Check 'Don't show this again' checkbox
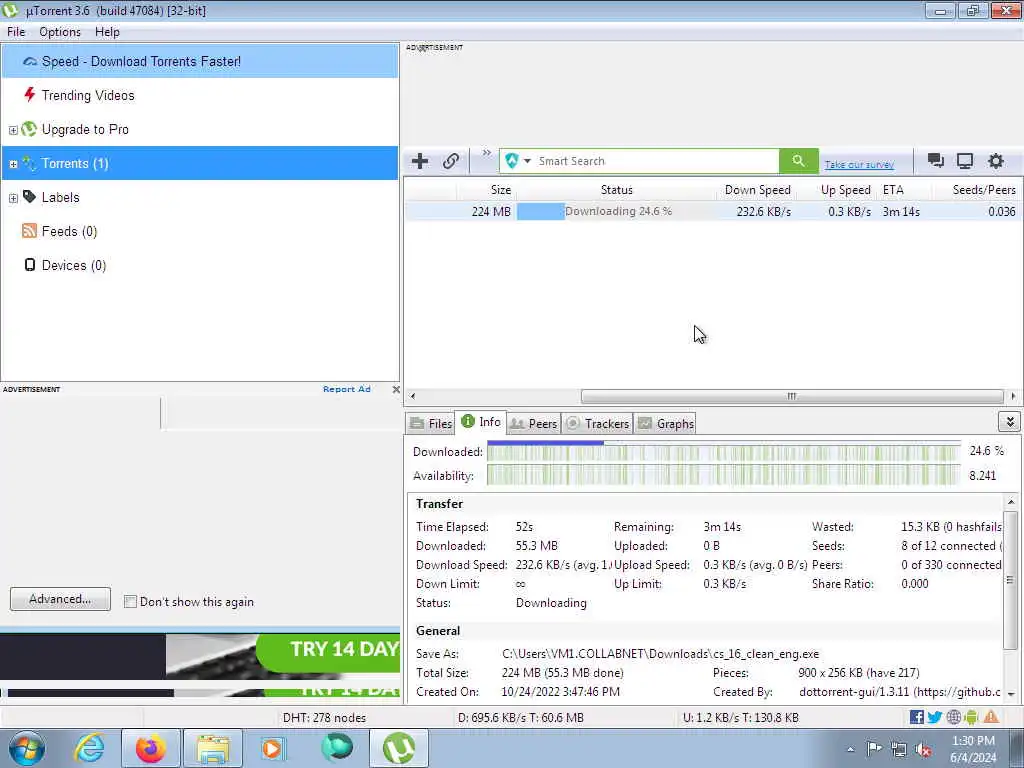 point(130,601)
